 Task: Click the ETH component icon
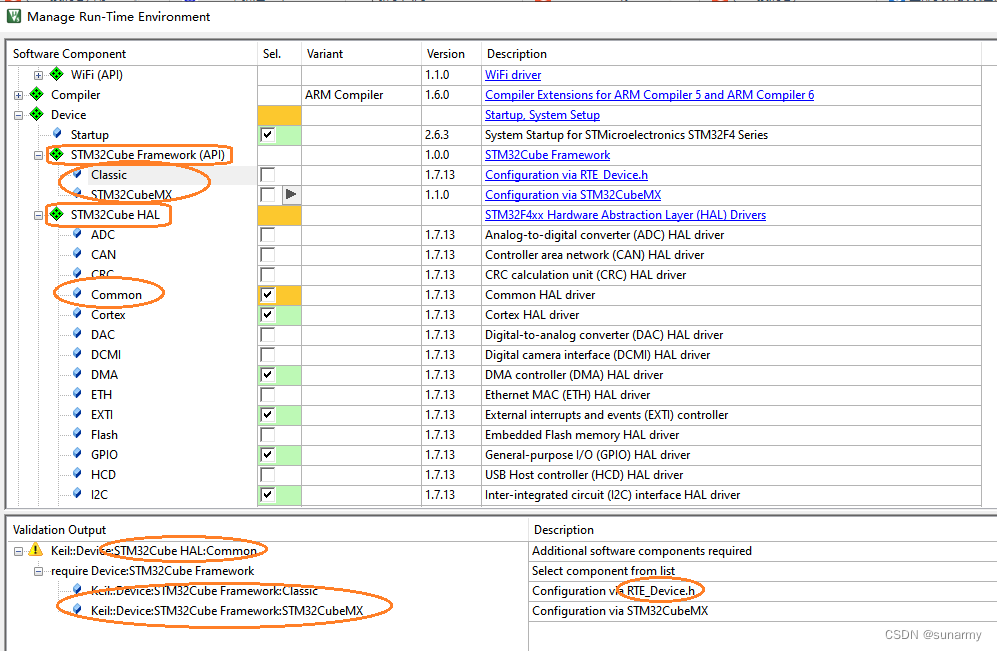(77, 394)
